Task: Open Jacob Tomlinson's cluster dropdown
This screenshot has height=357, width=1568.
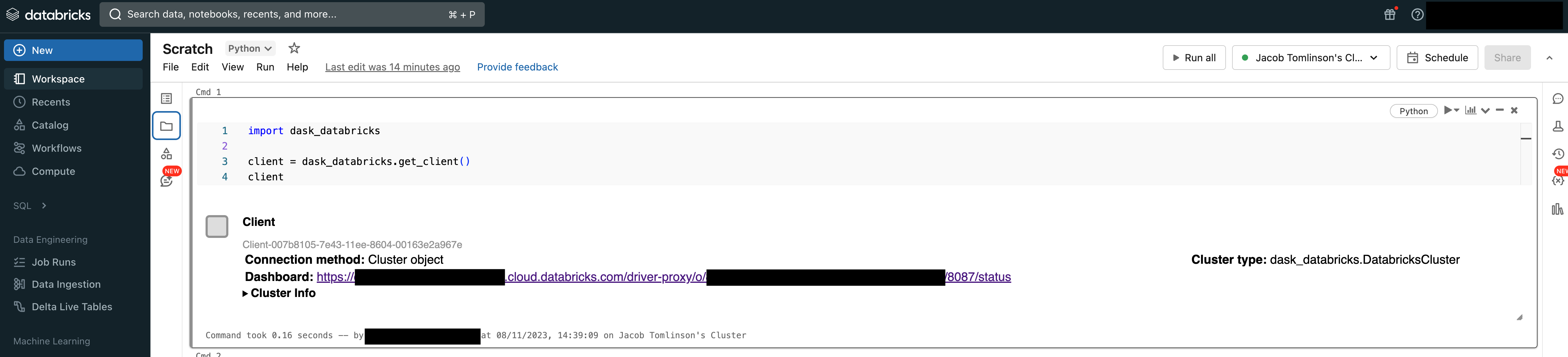Action: tap(1311, 58)
